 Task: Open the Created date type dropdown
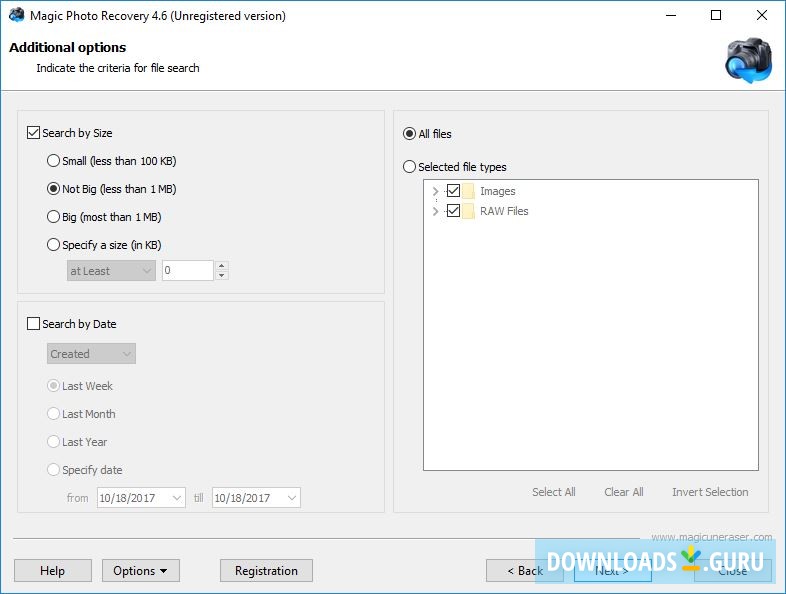coord(91,354)
